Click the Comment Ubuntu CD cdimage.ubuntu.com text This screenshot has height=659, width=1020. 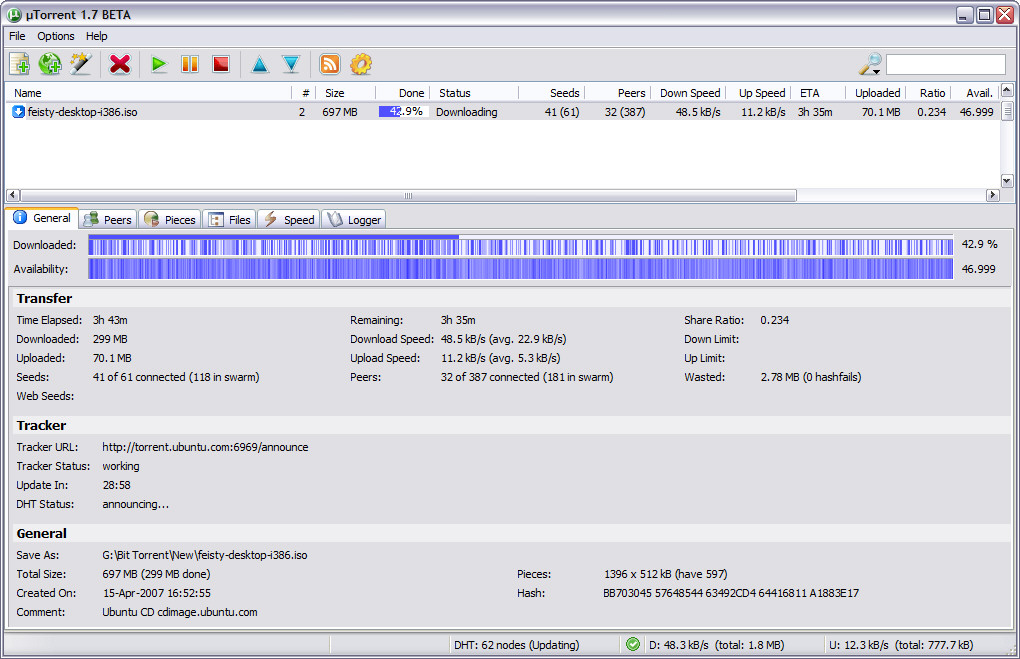point(180,612)
